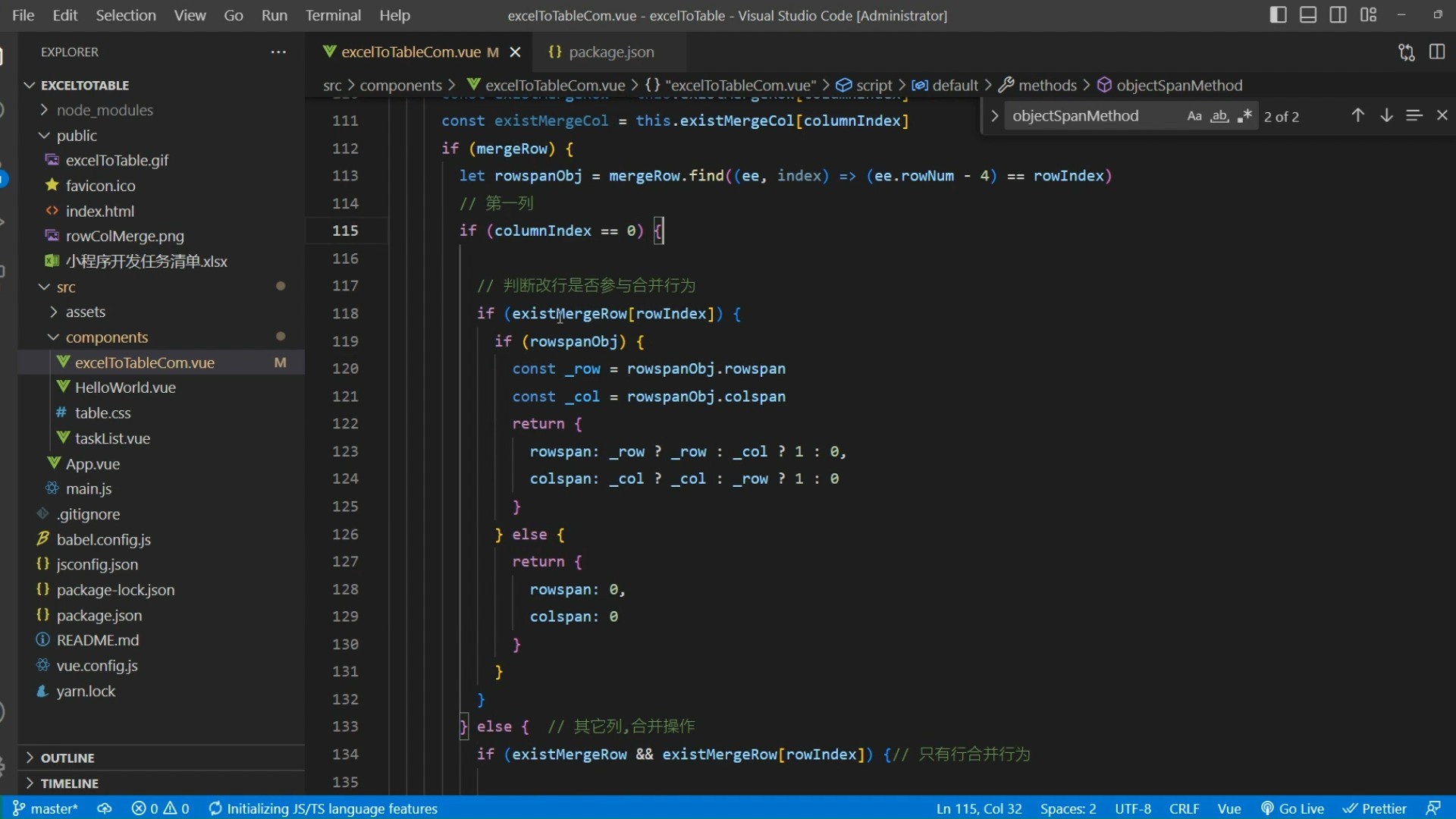Switch to the package.json tab

click(x=610, y=52)
